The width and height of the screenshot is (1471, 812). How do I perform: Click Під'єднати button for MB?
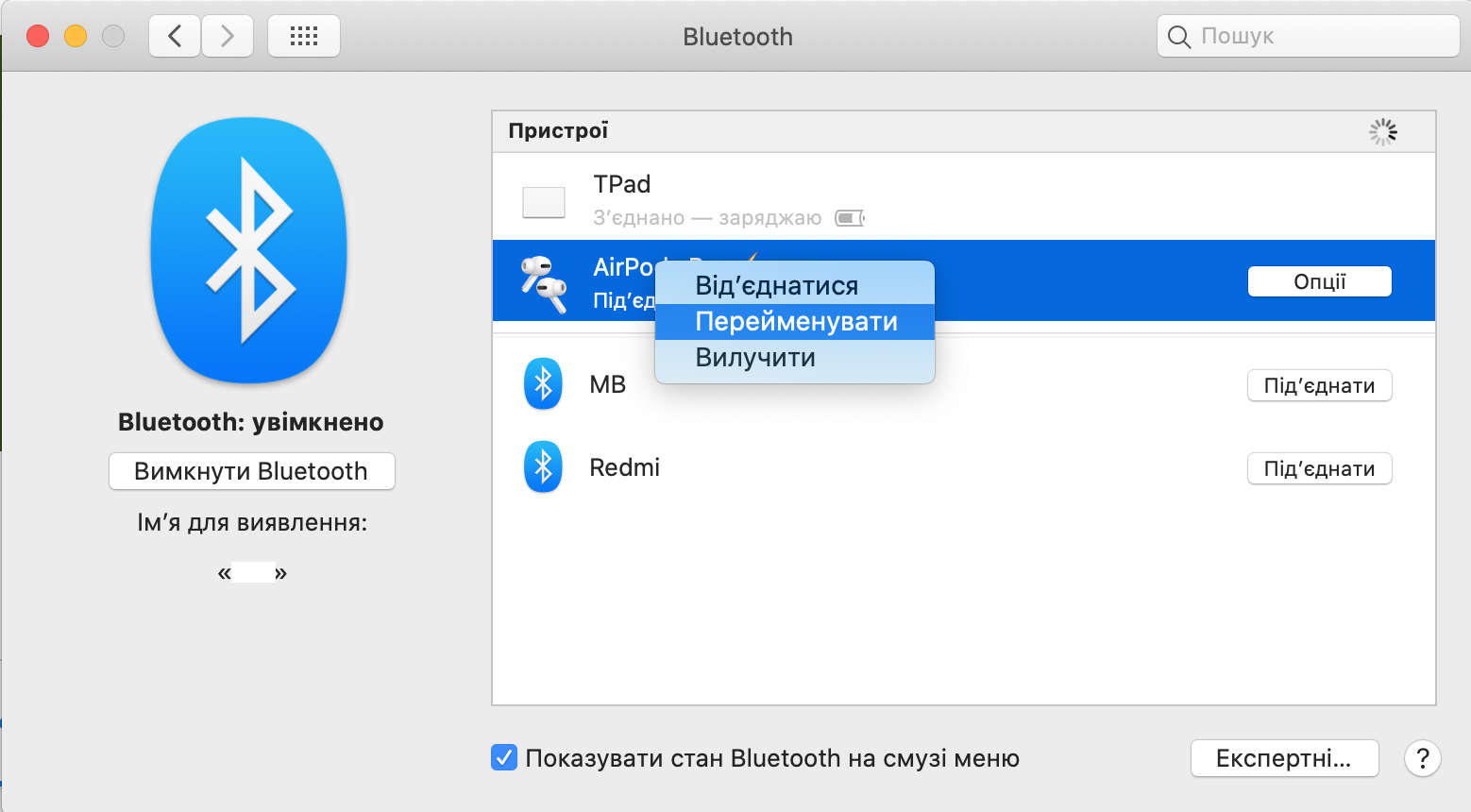pyautogui.click(x=1319, y=385)
